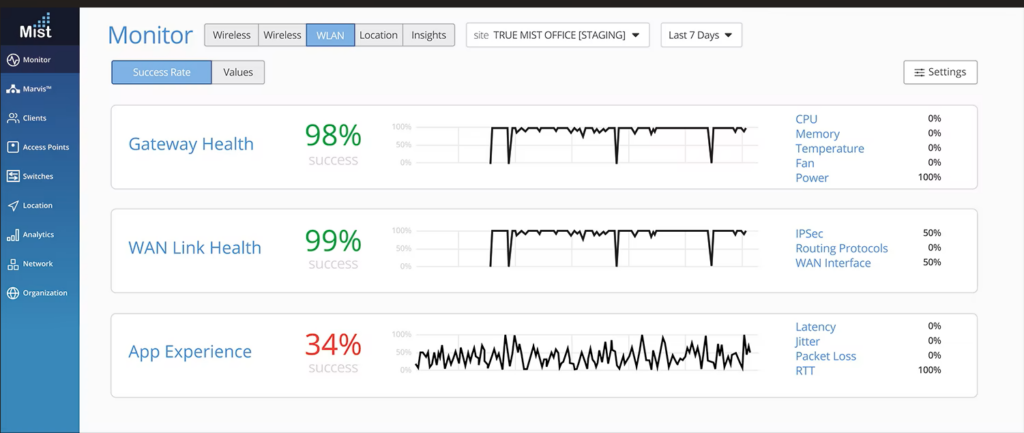
Task: Open the Access Points sidebar icon
Action: [x=13, y=147]
